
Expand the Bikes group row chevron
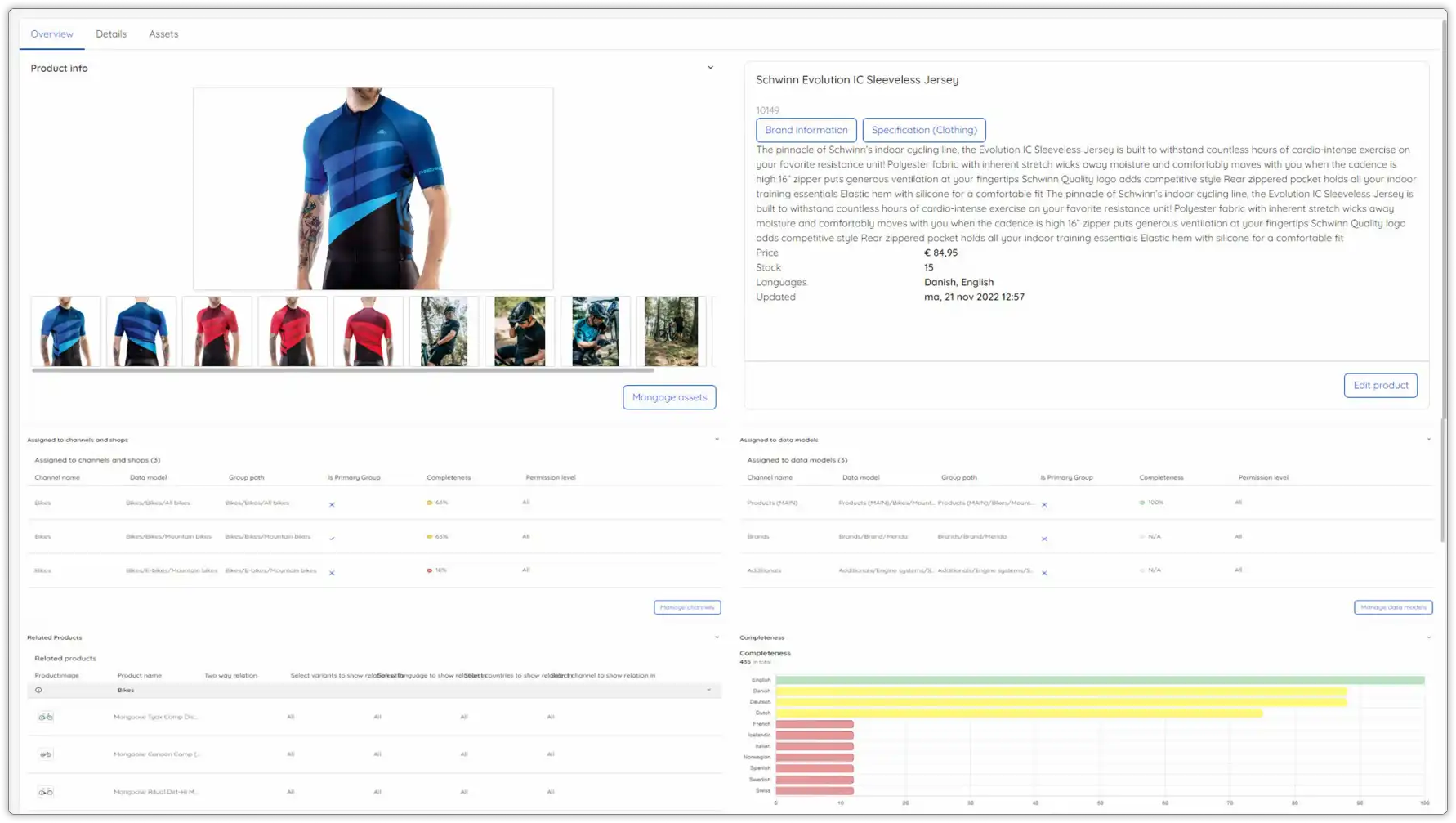708,690
